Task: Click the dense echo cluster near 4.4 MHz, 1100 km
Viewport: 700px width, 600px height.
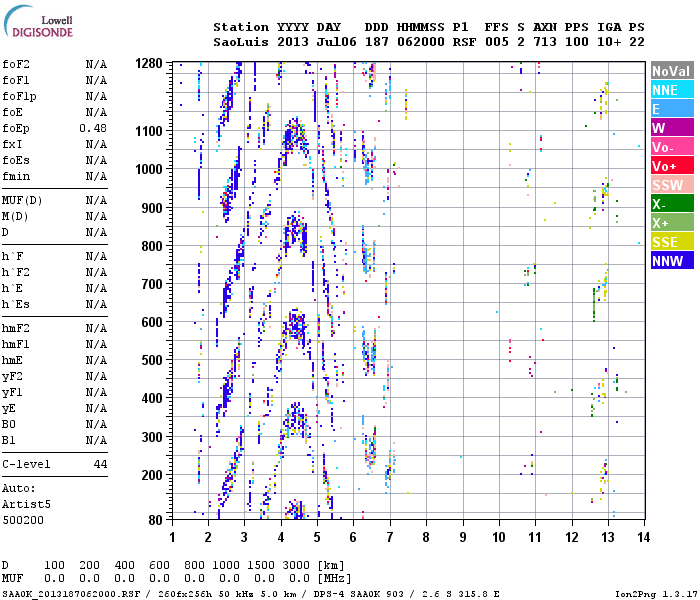Action: 295,134
